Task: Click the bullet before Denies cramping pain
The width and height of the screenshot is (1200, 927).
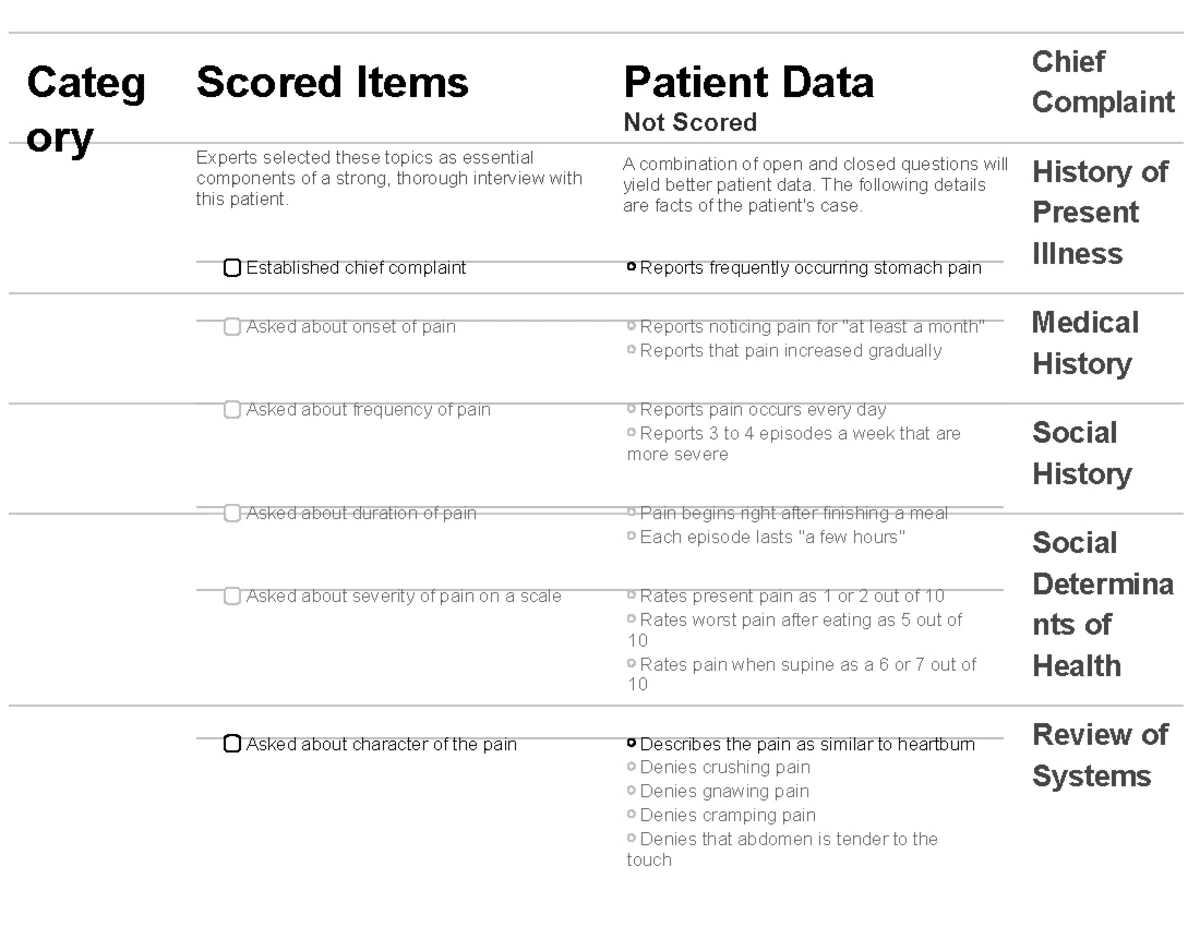Action: [631, 815]
